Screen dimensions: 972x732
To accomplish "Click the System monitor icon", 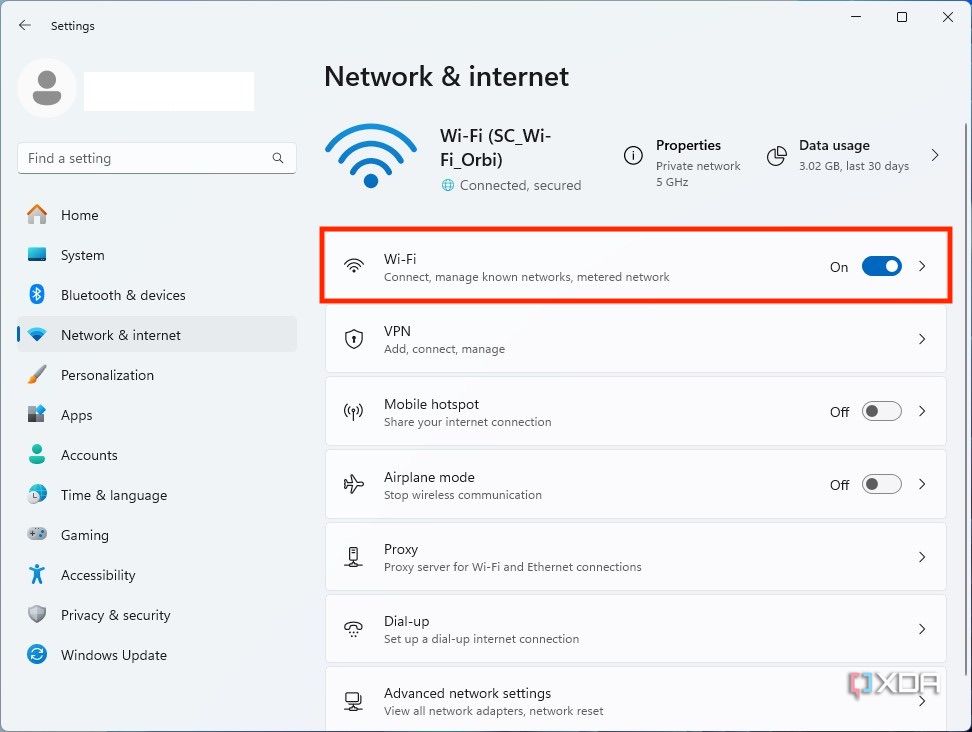I will (x=37, y=255).
